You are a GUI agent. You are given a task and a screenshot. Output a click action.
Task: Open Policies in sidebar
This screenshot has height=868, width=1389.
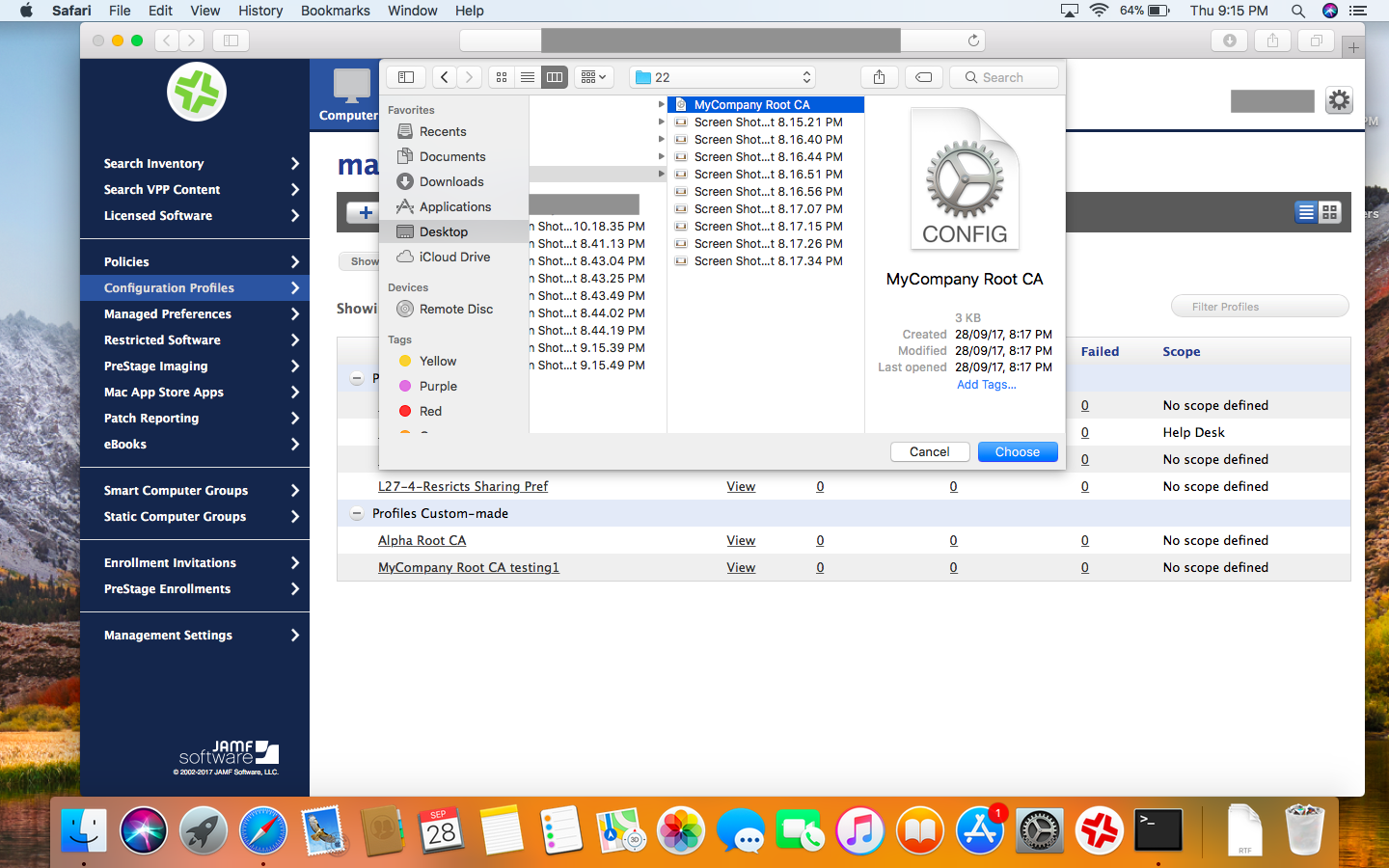[x=195, y=262]
